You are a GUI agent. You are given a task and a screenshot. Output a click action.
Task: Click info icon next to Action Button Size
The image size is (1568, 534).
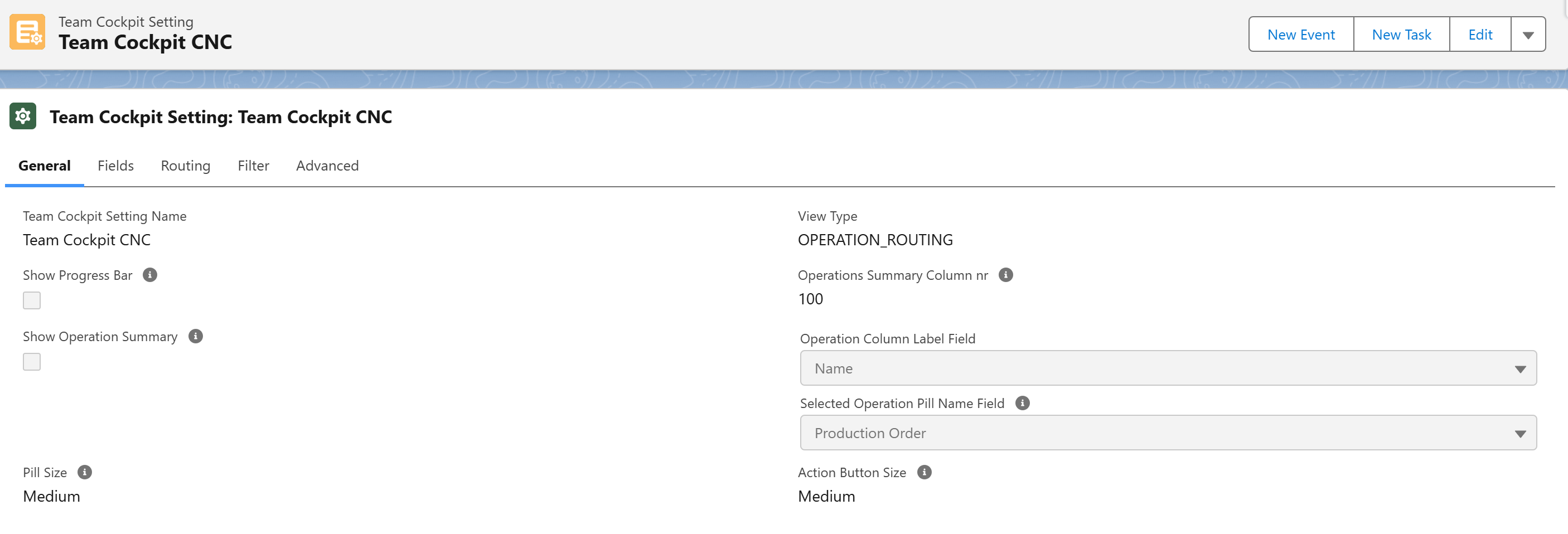click(x=924, y=472)
